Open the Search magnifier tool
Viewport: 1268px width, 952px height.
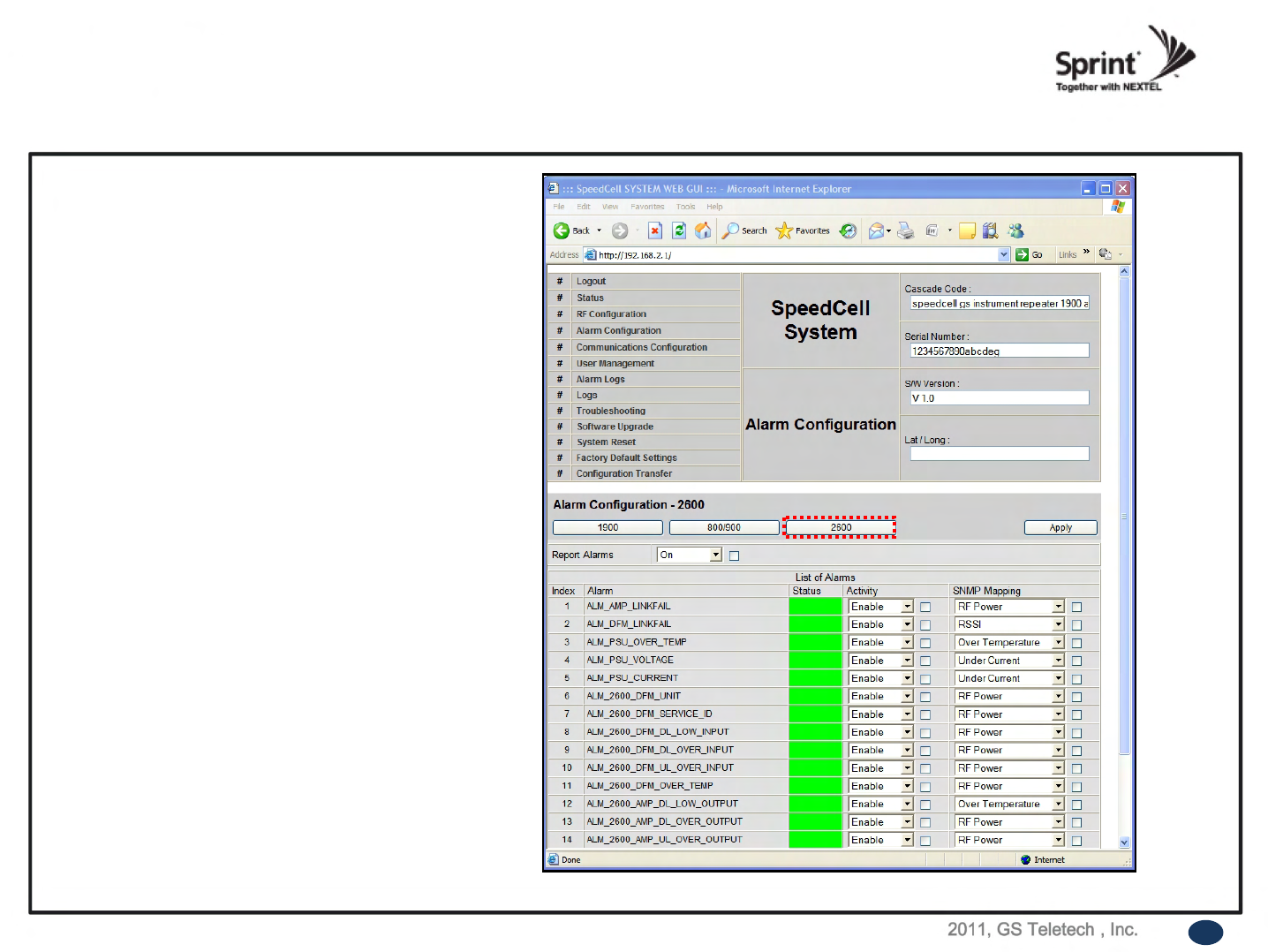coord(731,230)
